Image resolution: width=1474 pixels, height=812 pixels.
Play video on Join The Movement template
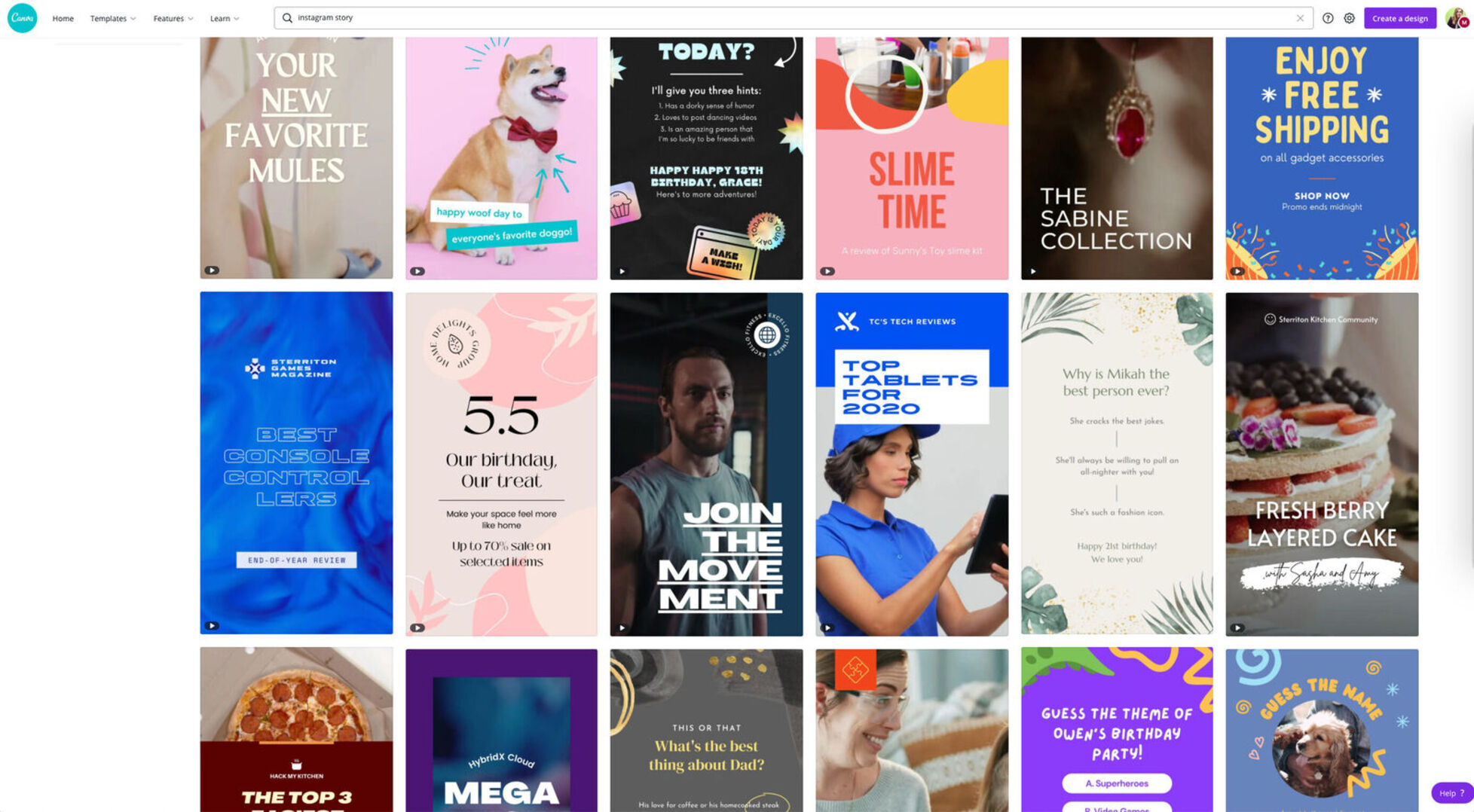click(x=622, y=627)
